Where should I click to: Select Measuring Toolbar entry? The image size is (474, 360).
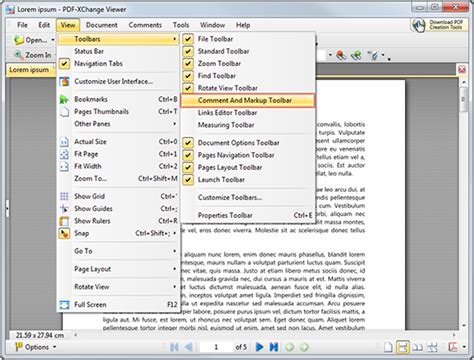coord(248,125)
